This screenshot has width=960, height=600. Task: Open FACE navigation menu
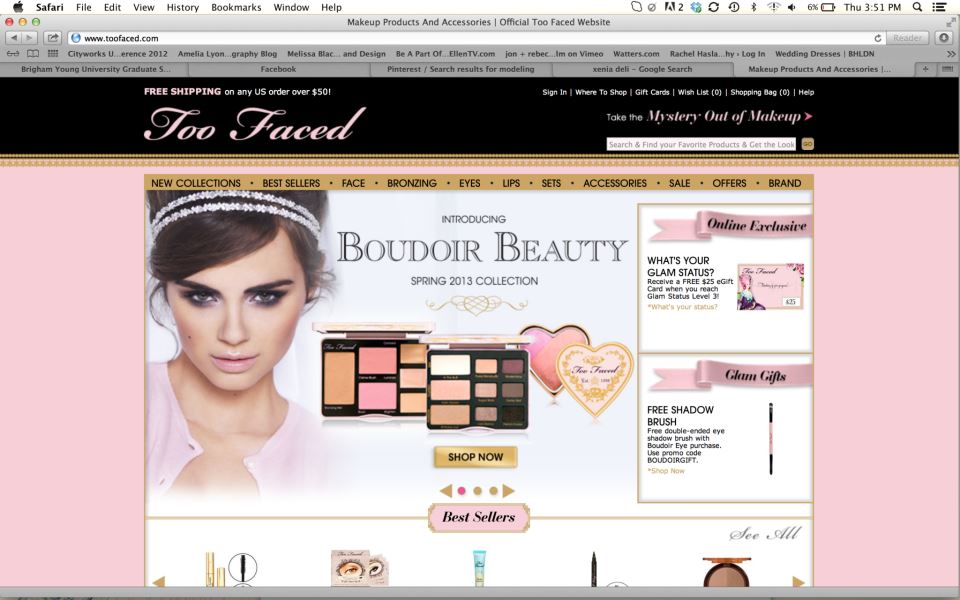pyautogui.click(x=353, y=183)
